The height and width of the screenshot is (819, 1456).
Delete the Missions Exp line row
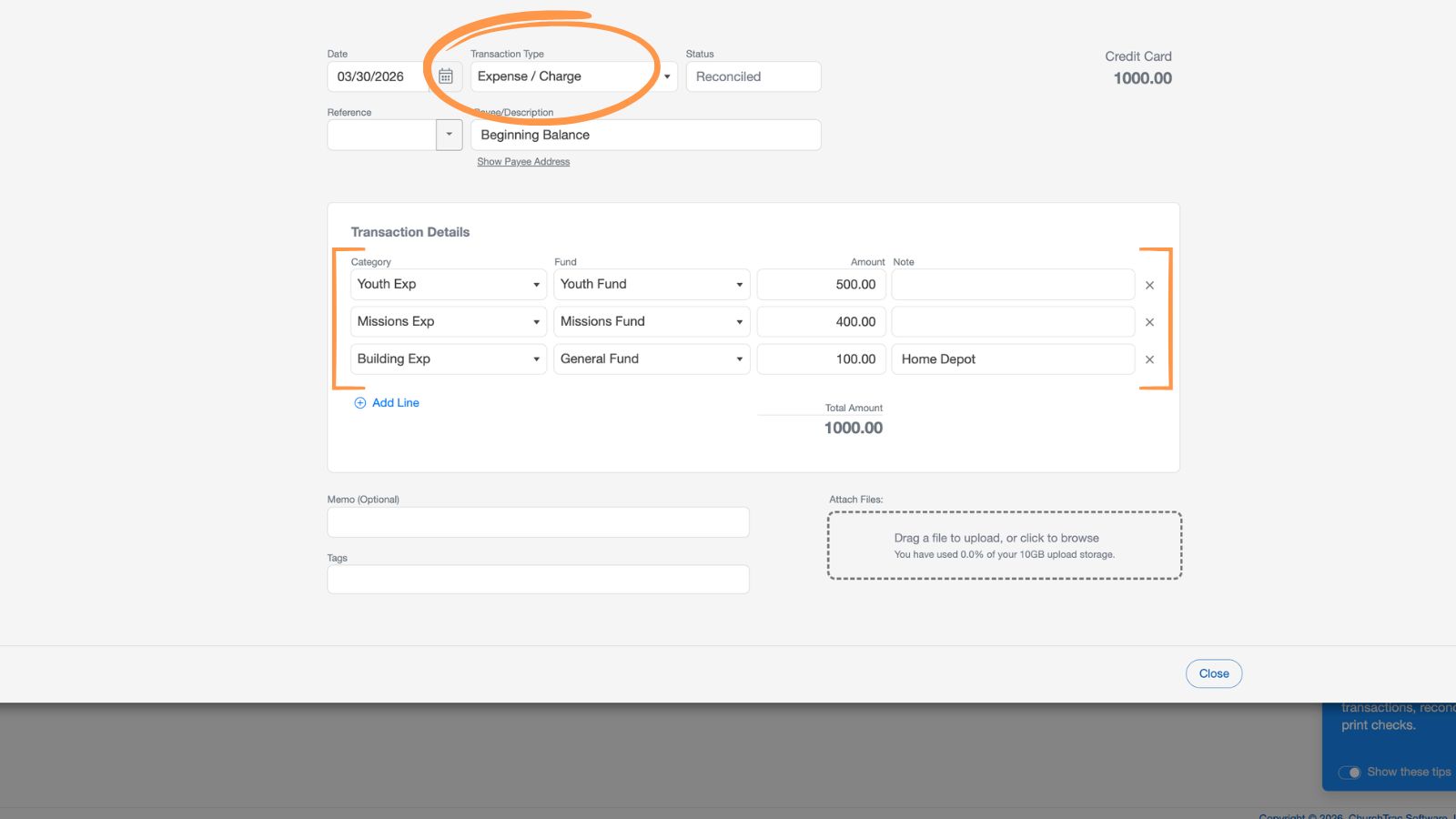tap(1149, 322)
